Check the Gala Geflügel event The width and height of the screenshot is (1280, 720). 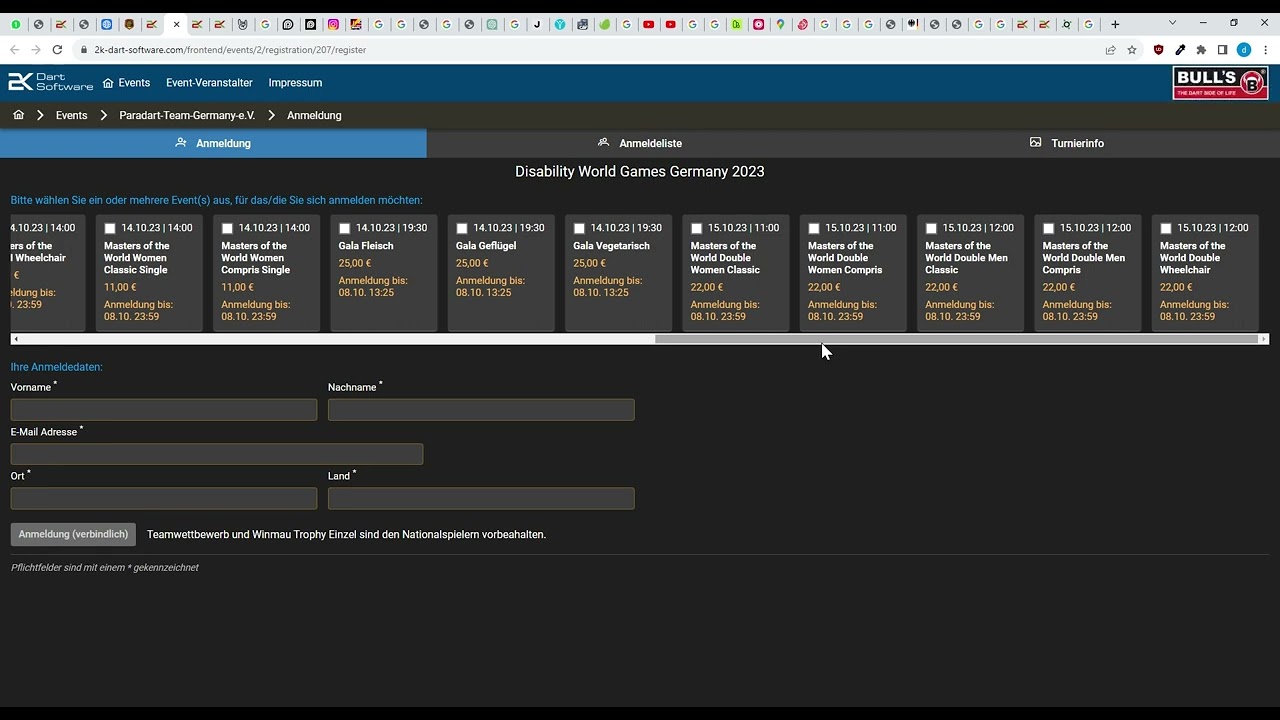462,229
